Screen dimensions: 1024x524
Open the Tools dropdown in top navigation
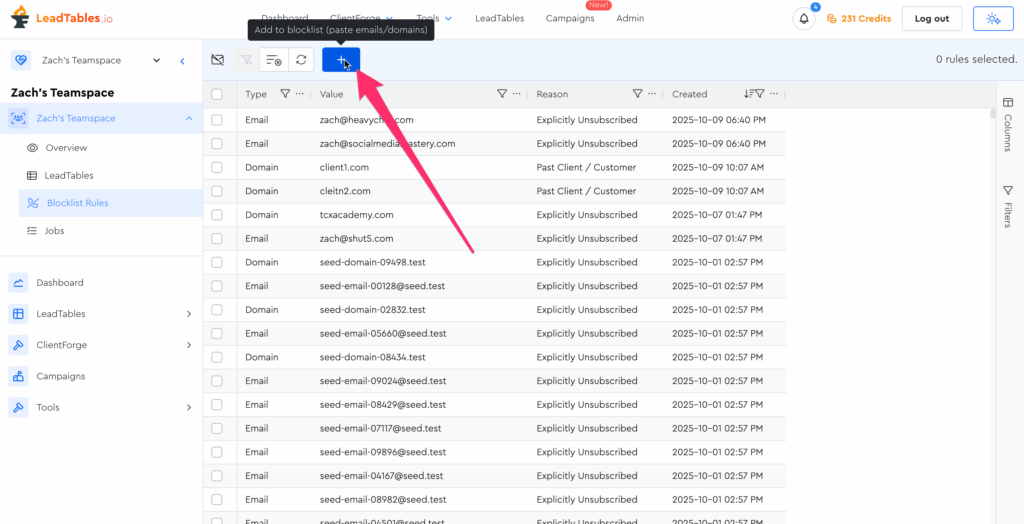(x=434, y=18)
